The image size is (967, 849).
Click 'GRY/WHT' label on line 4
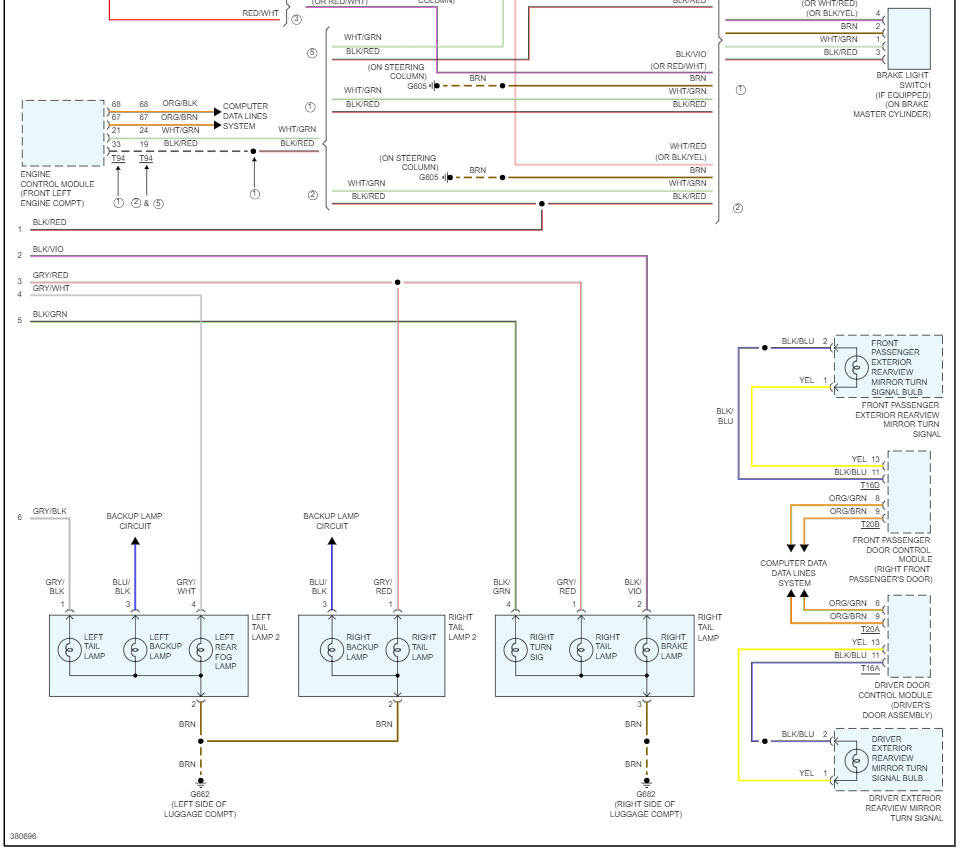(x=51, y=288)
